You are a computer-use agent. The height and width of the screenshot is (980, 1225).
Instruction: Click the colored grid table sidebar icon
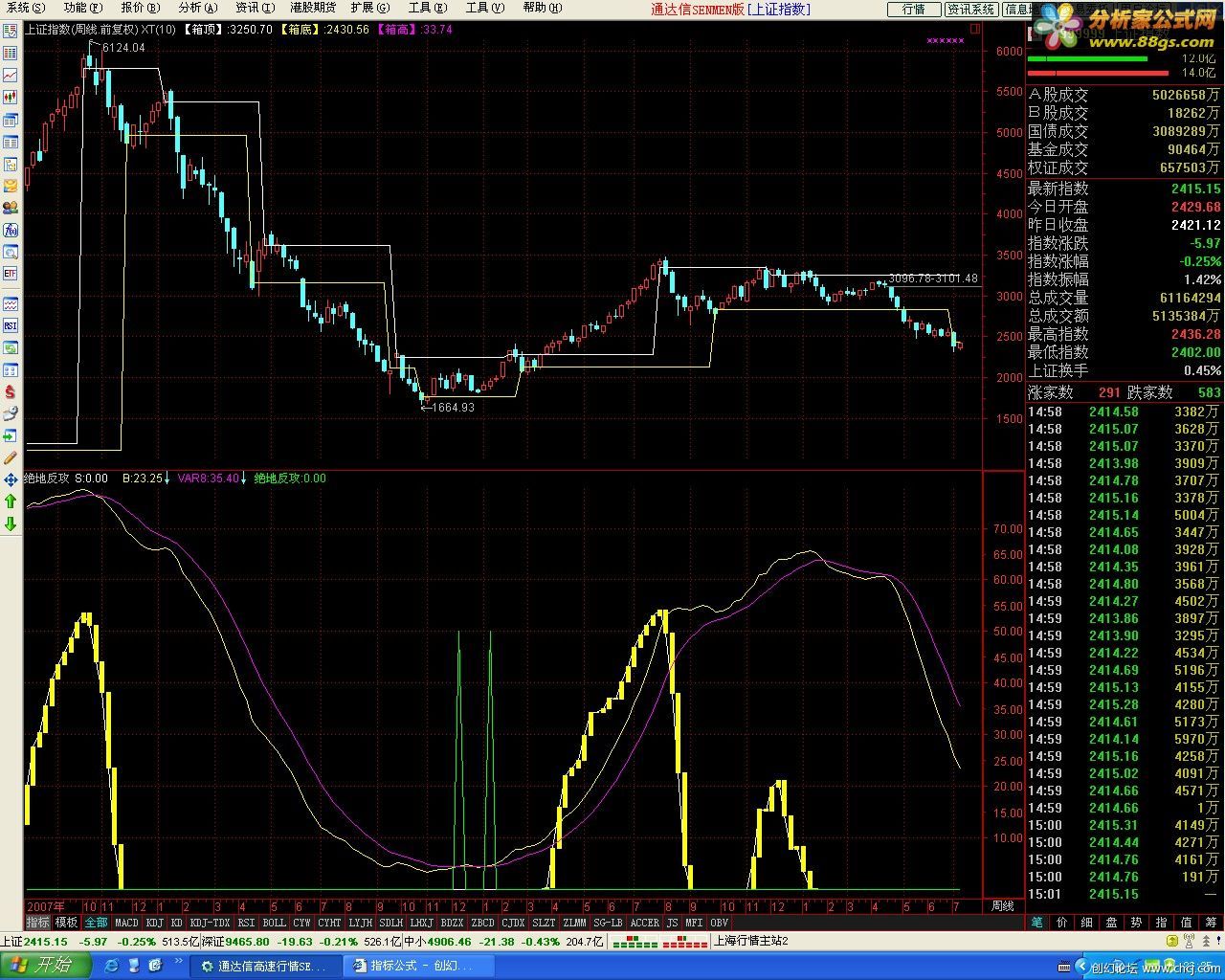[11, 54]
